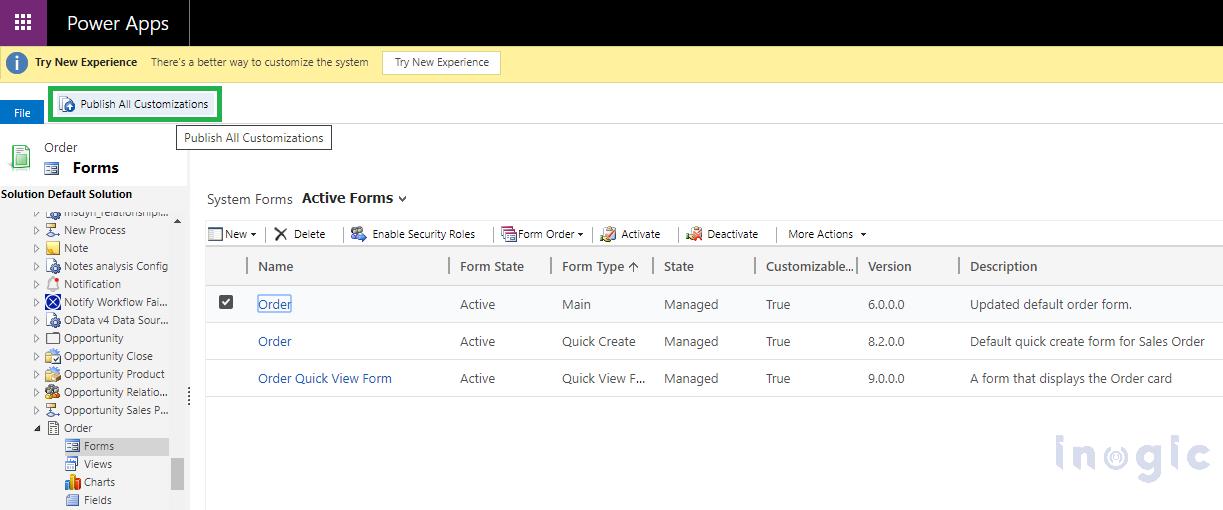
Task: Click the Activate toolbar icon
Action: 608,234
